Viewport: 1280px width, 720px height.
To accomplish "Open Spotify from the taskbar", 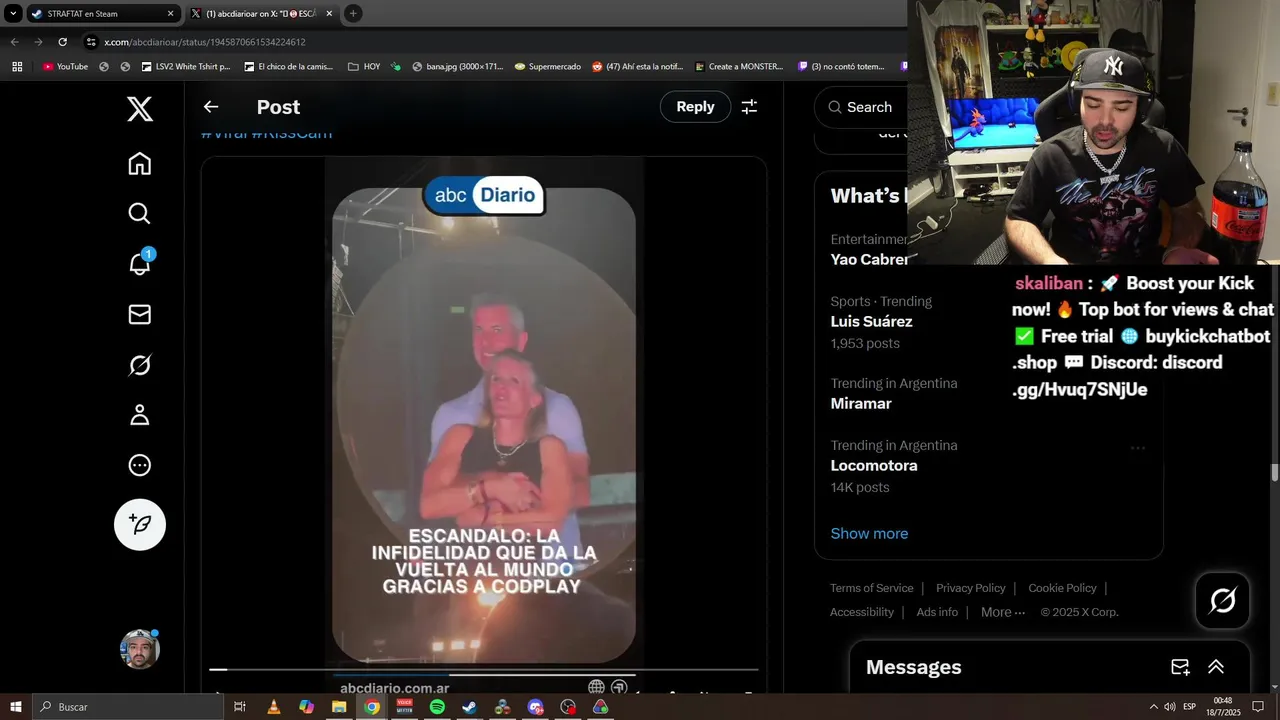I will [x=437, y=707].
